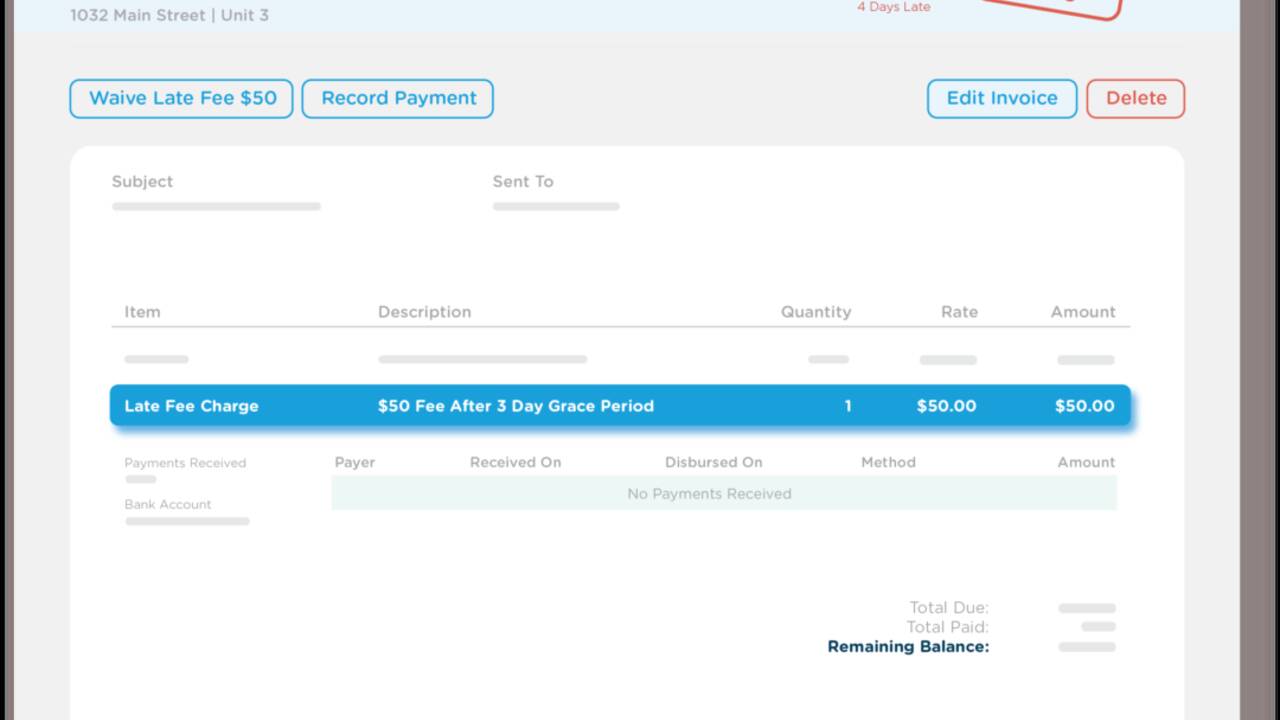Click the Item column header

pyautogui.click(x=142, y=311)
